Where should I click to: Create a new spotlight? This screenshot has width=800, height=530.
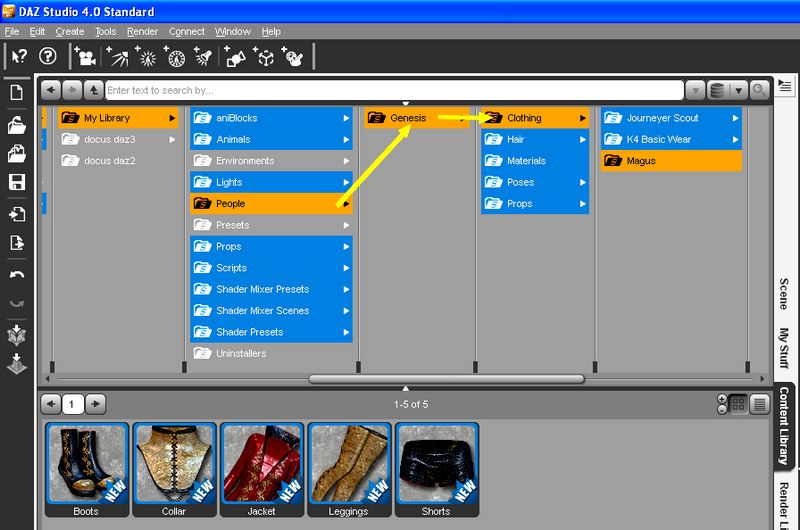(x=203, y=57)
